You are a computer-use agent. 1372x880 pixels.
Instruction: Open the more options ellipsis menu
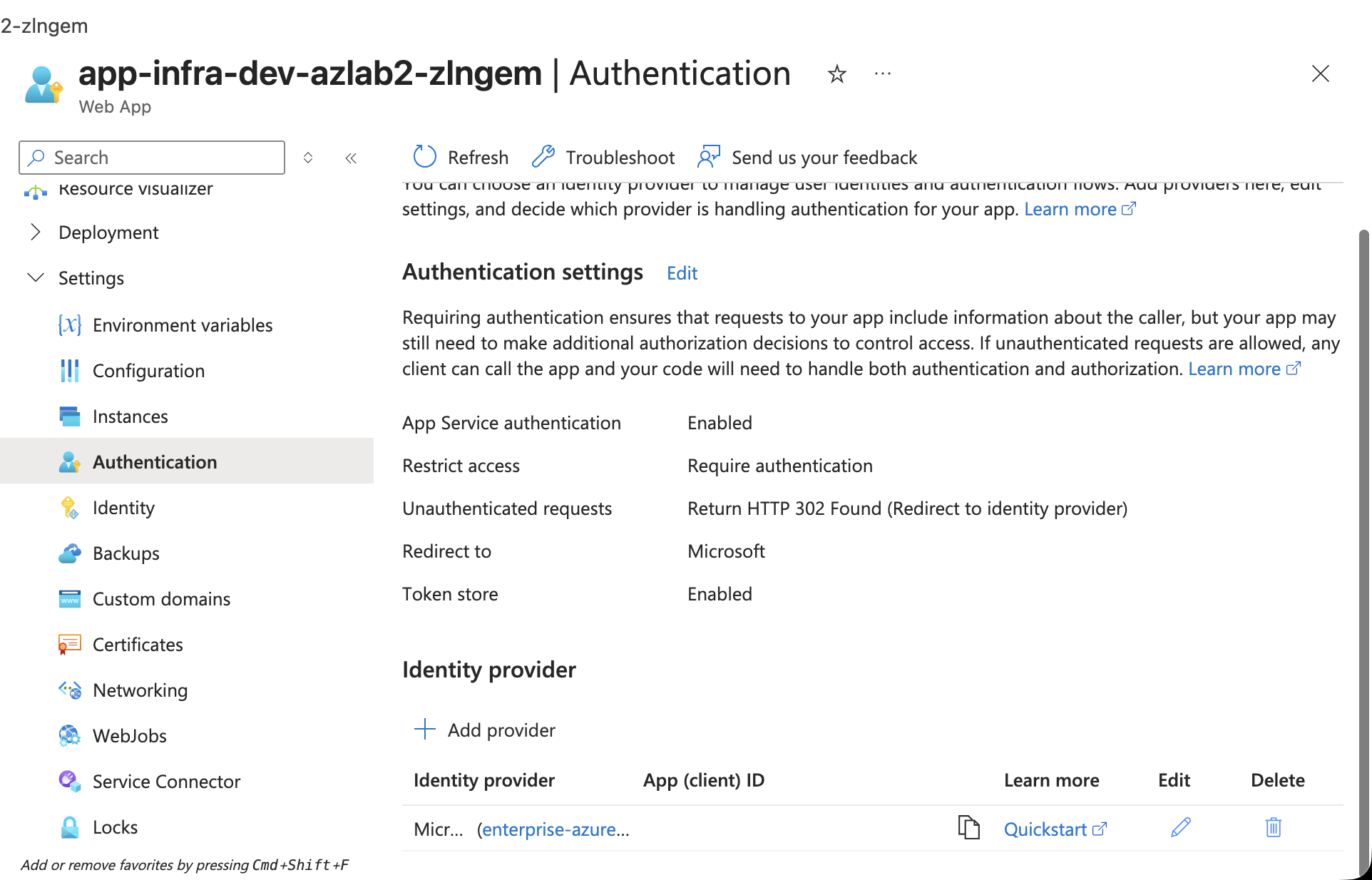tap(883, 73)
